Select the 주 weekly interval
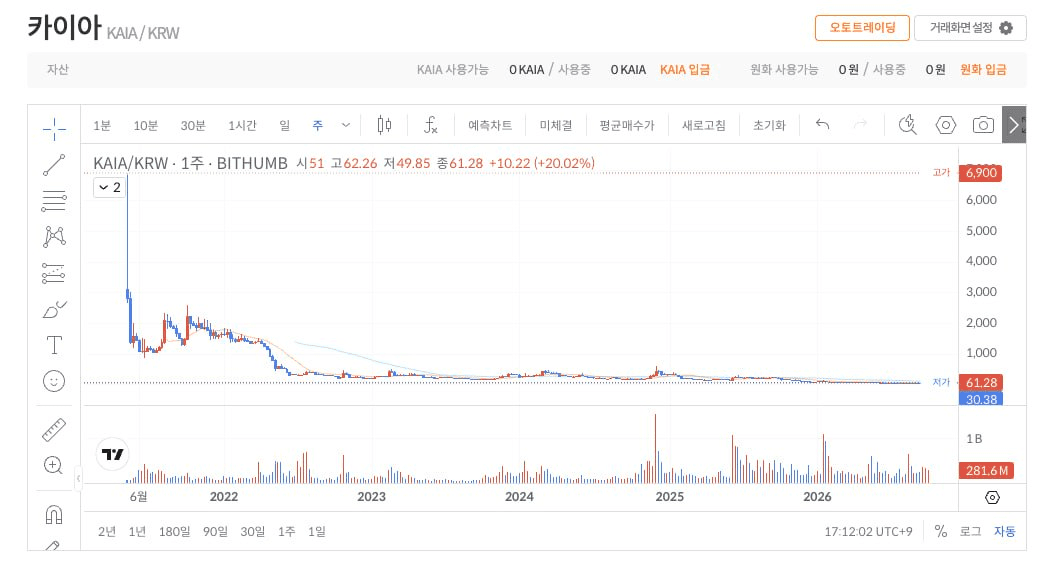Viewport: 1046px width, 567px height. tap(318, 125)
